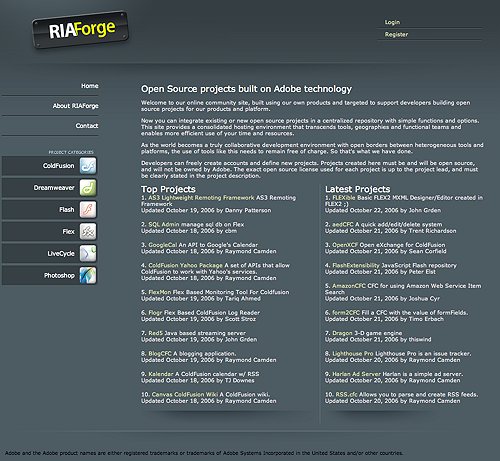Click the Top Projects heading
500x461 pixels.
tap(168, 189)
